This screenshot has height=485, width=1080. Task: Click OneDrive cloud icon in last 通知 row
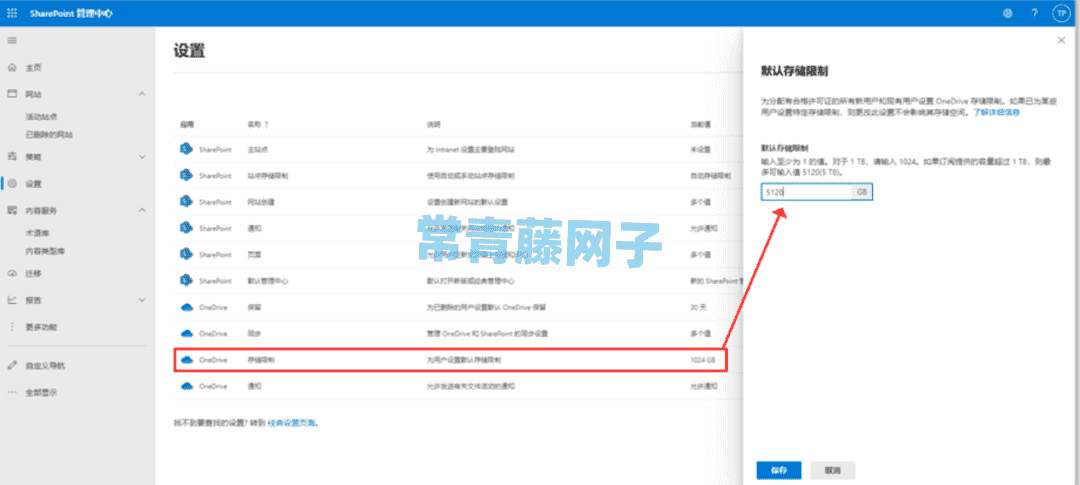click(x=185, y=386)
